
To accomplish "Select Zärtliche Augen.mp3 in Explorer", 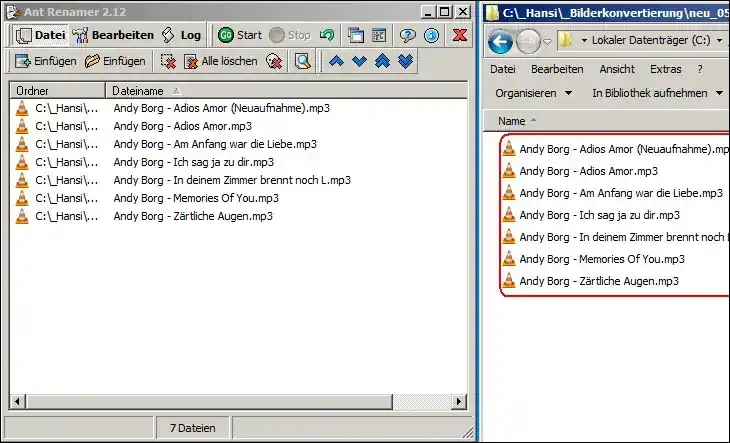I will point(599,281).
